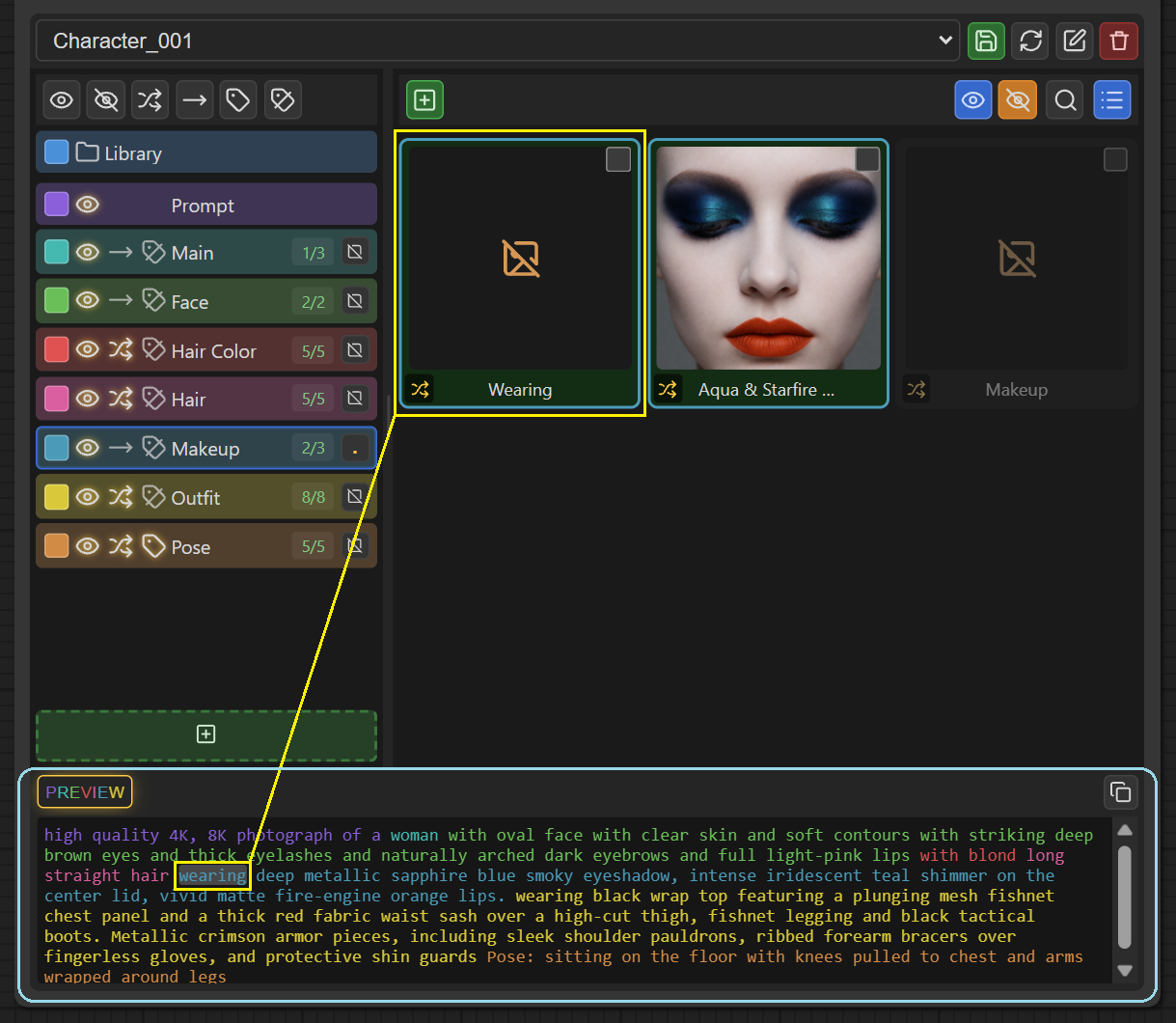Image resolution: width=1176 pixels, height=1023 pixels.
Task: Click the tag icon on Pose row
Action: point(153,546)
